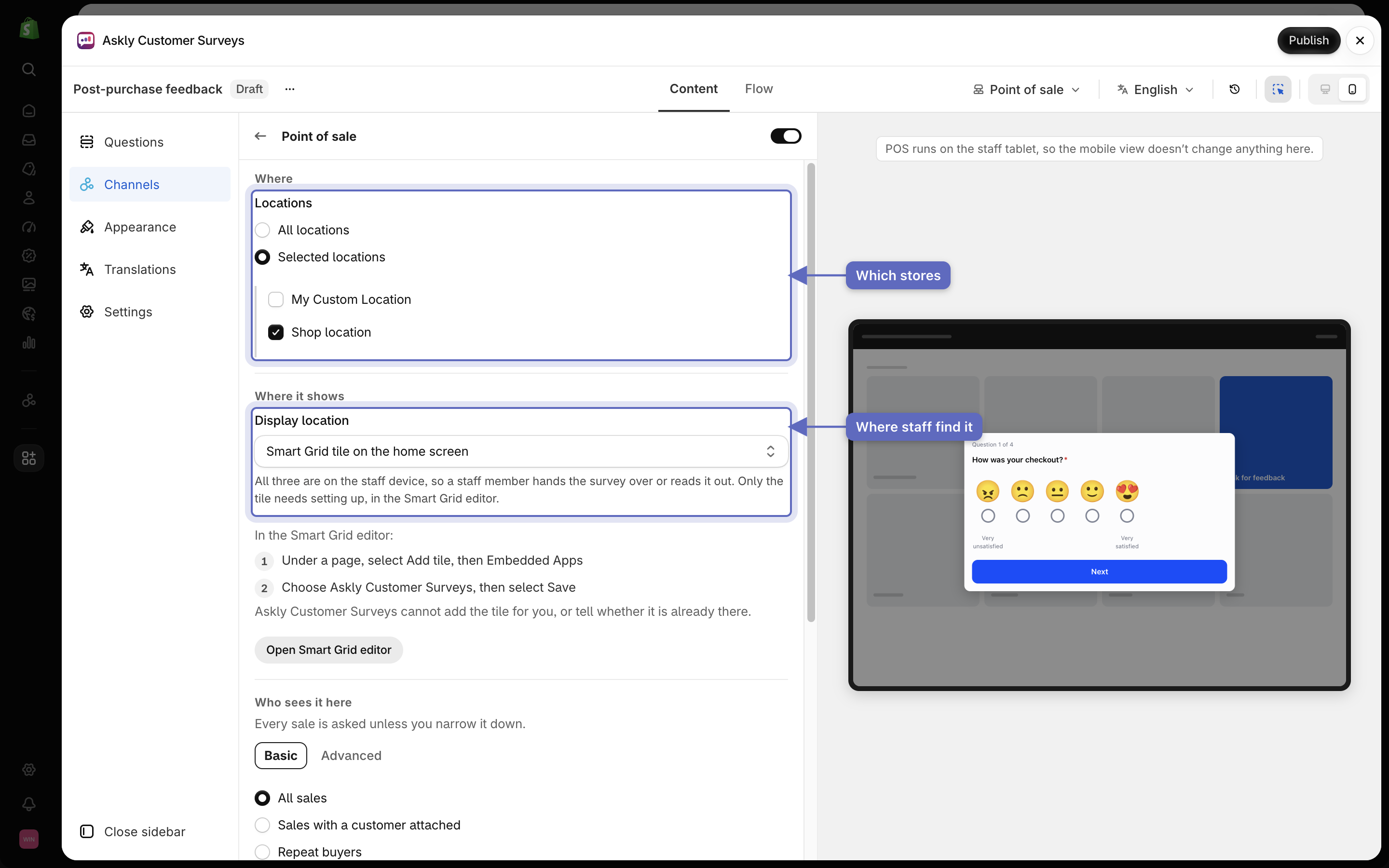Open search from the admin rail
The height and width of the screenshot is (868, 1389).
click(29, 69)
